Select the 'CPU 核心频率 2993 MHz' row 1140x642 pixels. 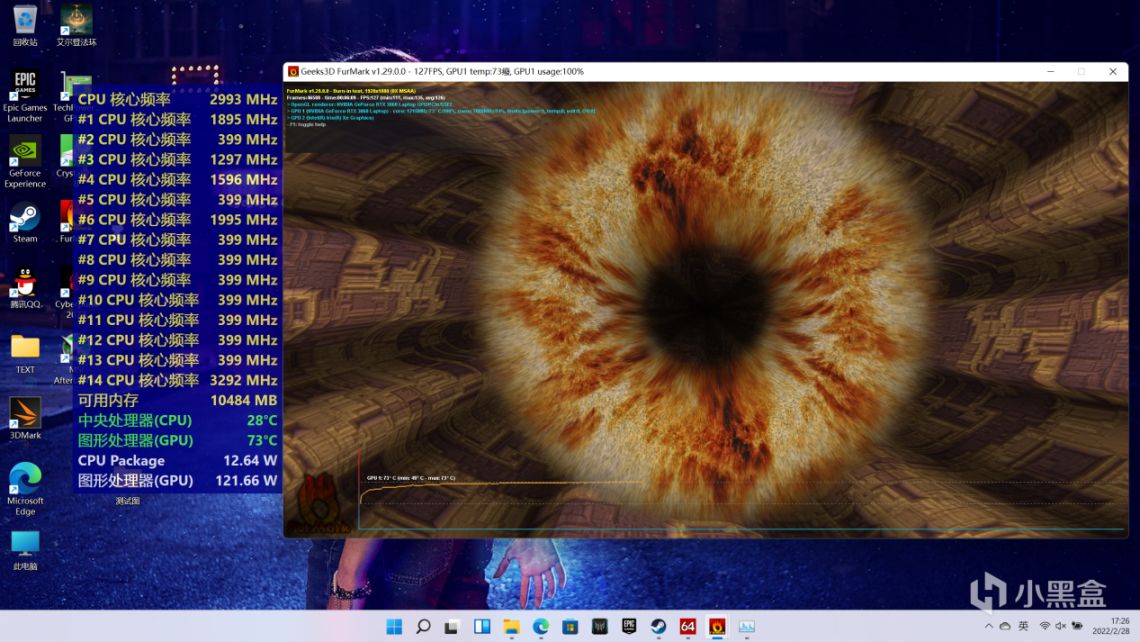tap(177, 99)
